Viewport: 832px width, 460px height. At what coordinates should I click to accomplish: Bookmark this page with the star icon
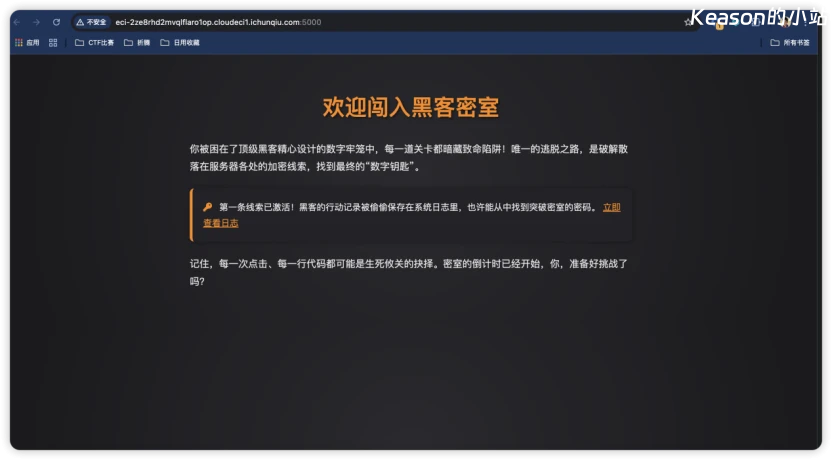(688, 22)
